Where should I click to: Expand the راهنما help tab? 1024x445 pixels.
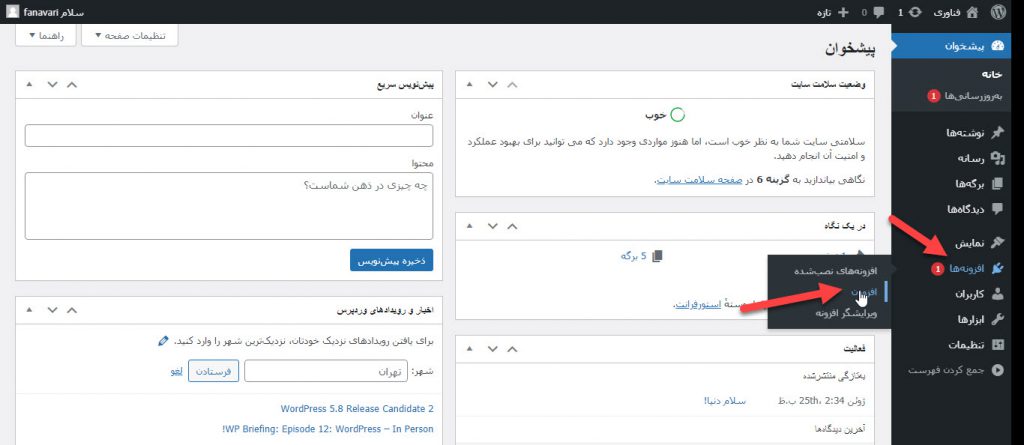click(x=46, y=35)
